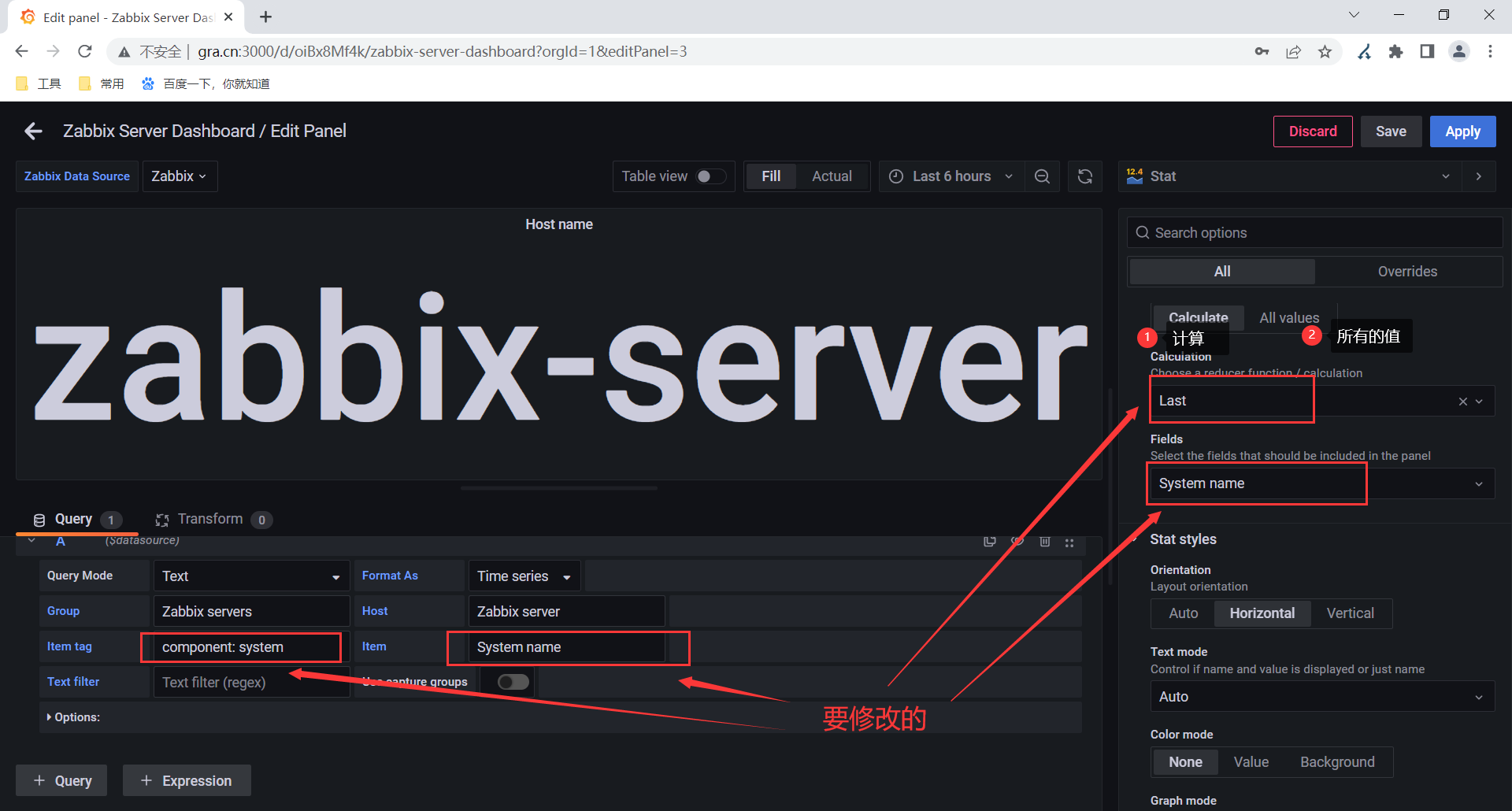Select Fill display mode
The width and height of the screenshot is (1512, 811).
tap(771, 176)
